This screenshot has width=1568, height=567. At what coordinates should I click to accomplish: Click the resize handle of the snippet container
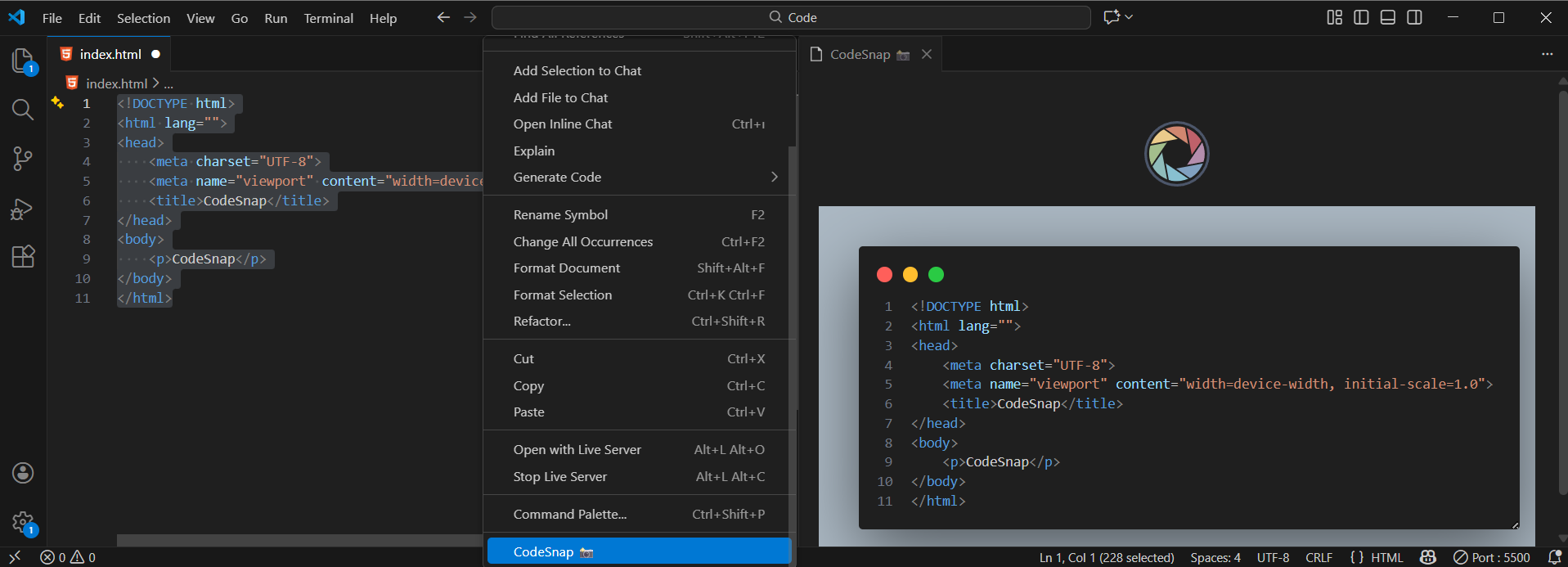1515,525
